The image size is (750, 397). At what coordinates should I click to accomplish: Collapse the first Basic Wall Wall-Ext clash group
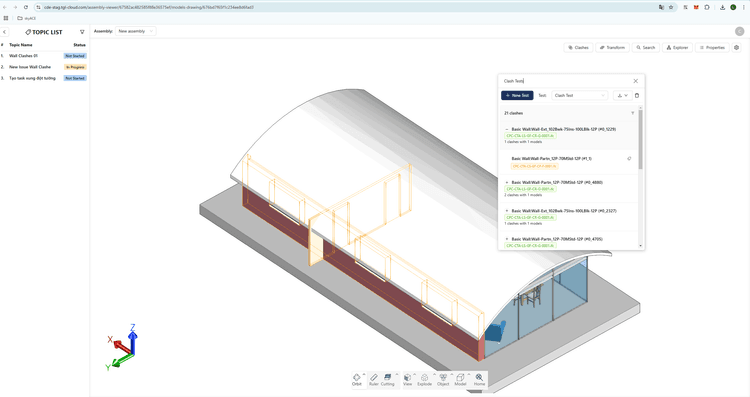507,129
